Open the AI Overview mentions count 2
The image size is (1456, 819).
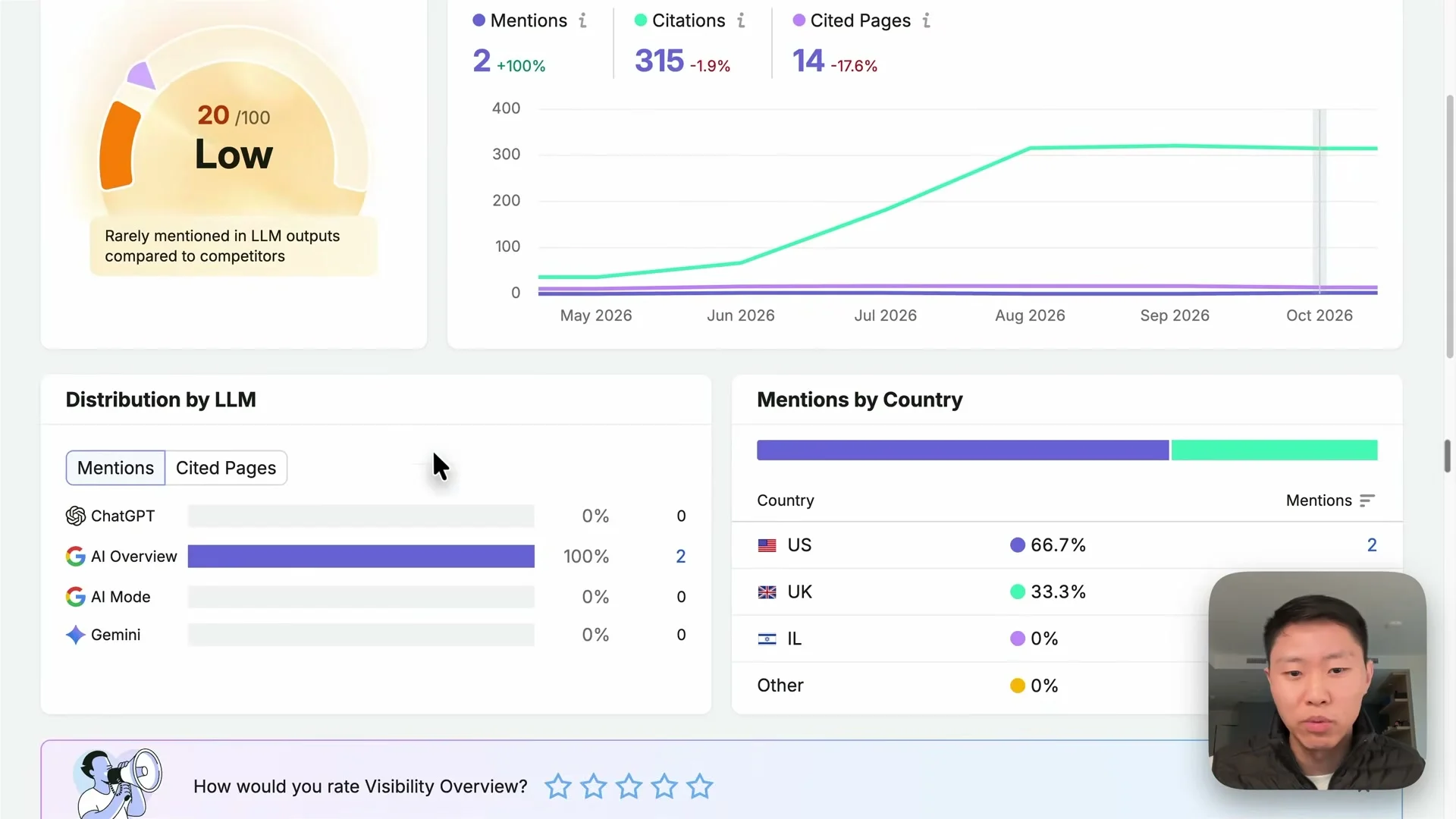[680, 557]
